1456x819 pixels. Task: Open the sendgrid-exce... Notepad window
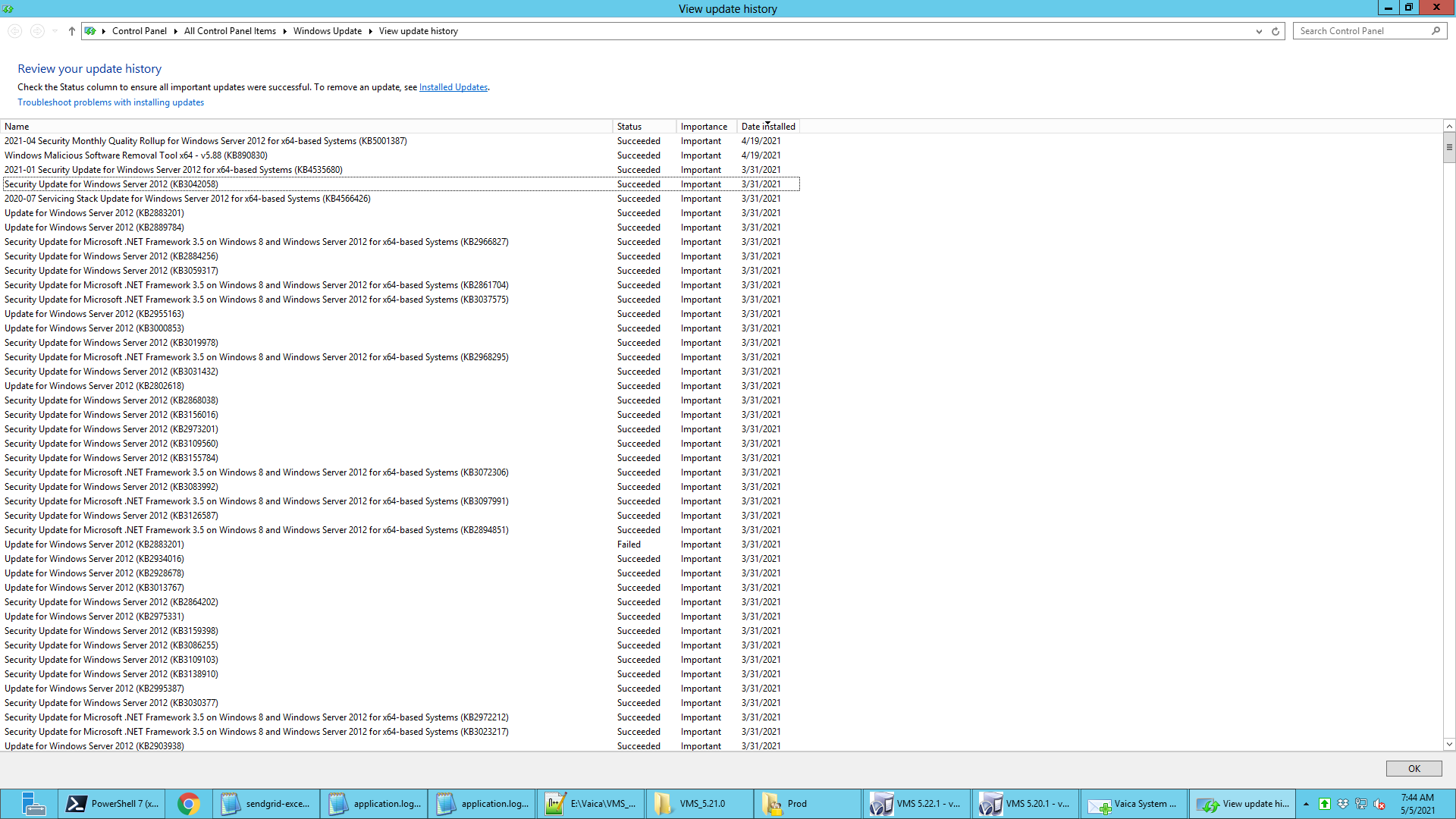[266, 803]
